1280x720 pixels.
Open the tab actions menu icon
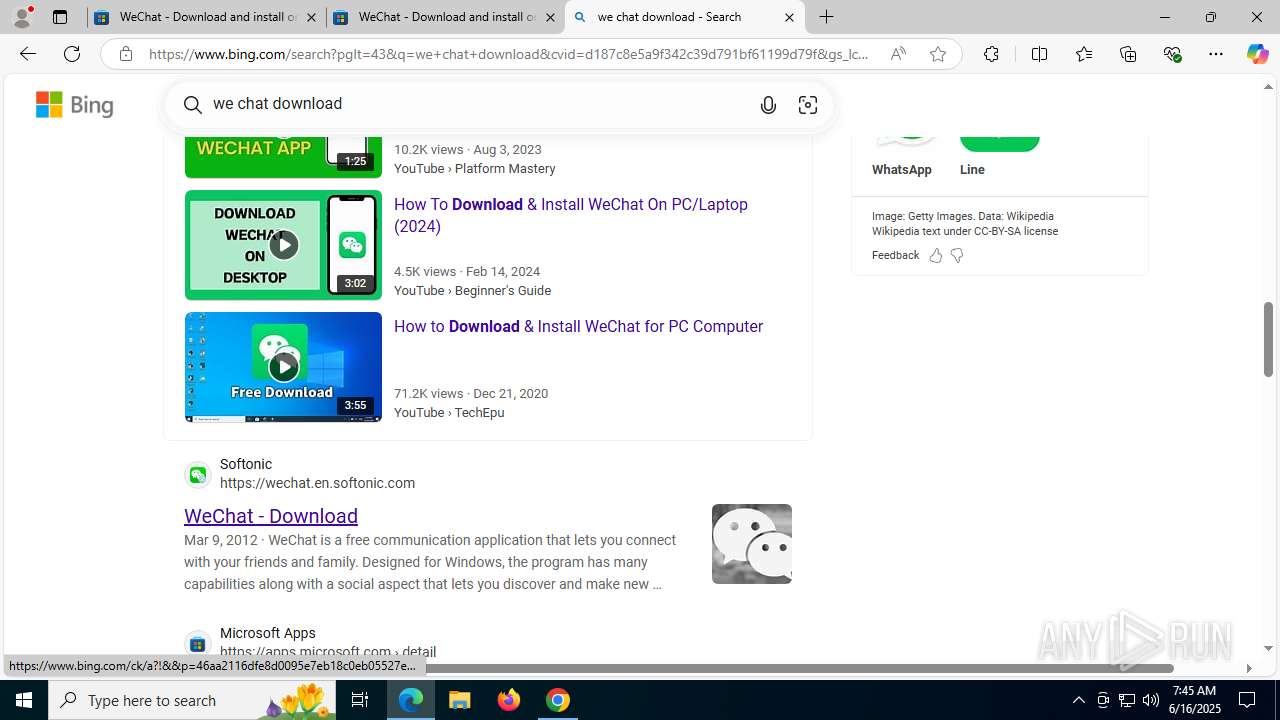pyautogui.click(x=60, y=17)
